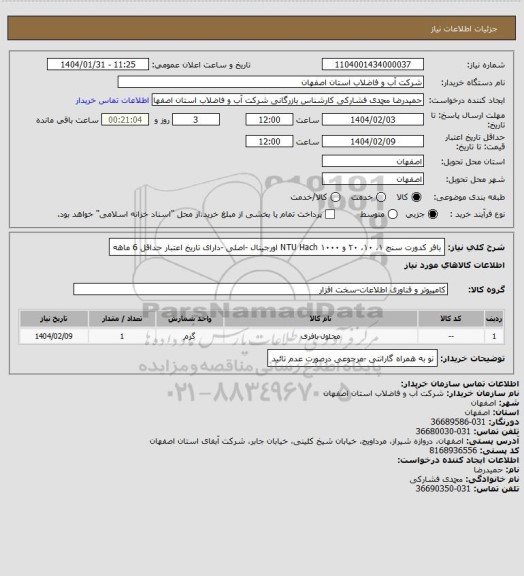Click the گرم unit cell
This screenshot has width=524, height=576.
tap(190, 336)
